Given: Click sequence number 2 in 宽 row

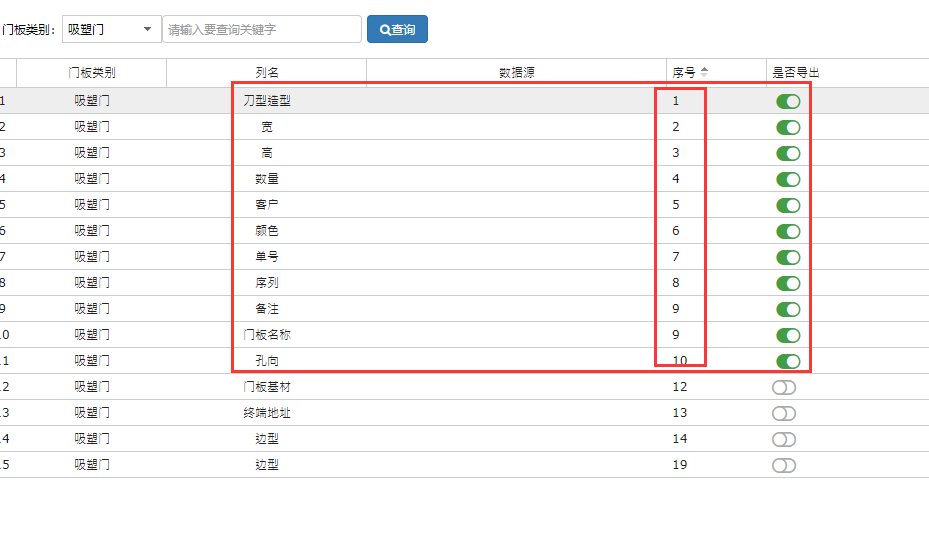Looking at the screenshot, I should point(675,127).
